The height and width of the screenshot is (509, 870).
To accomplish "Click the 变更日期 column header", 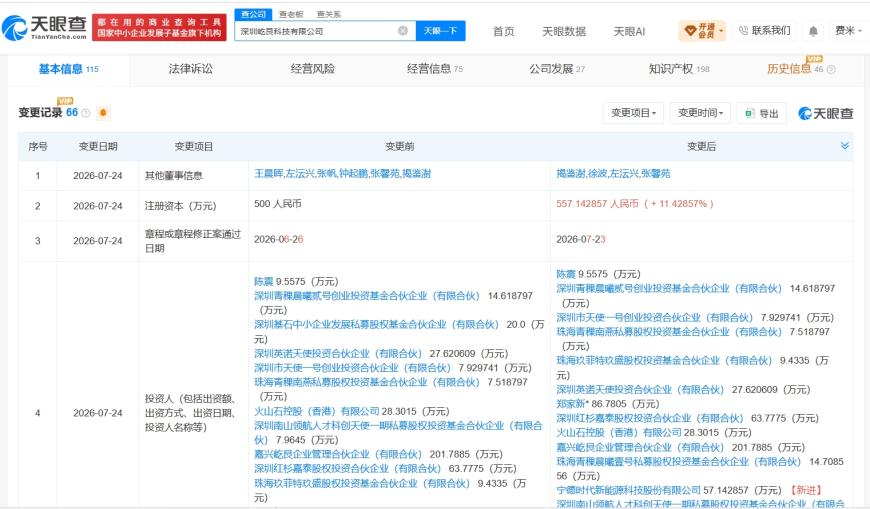I will point(98,147).
